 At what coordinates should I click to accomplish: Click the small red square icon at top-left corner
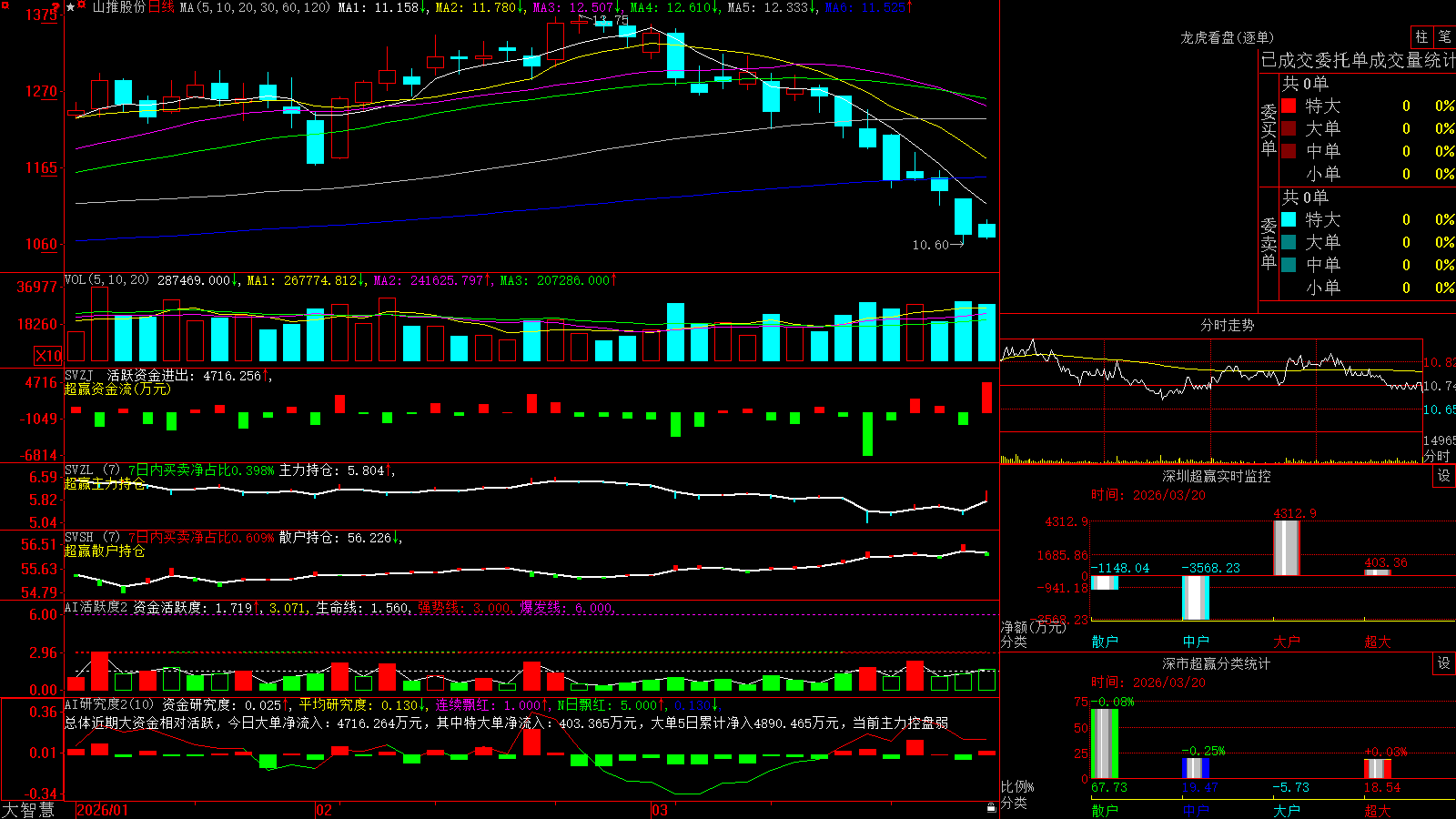(5, 5)
